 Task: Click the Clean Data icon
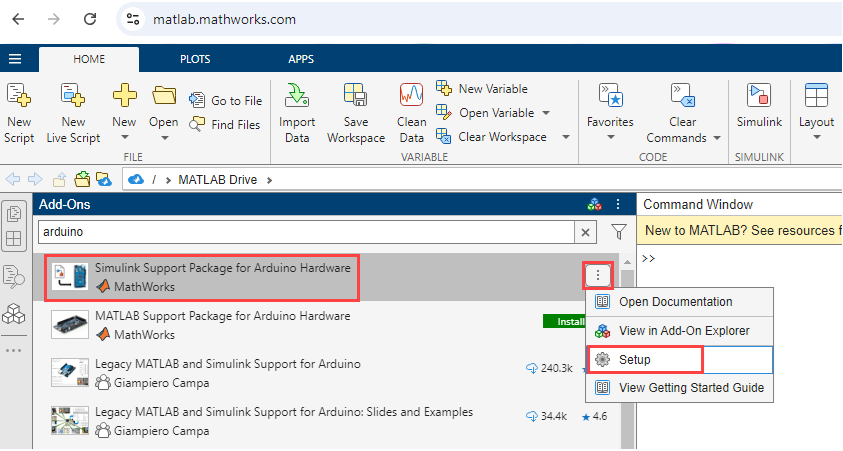(x=411, y=98)
